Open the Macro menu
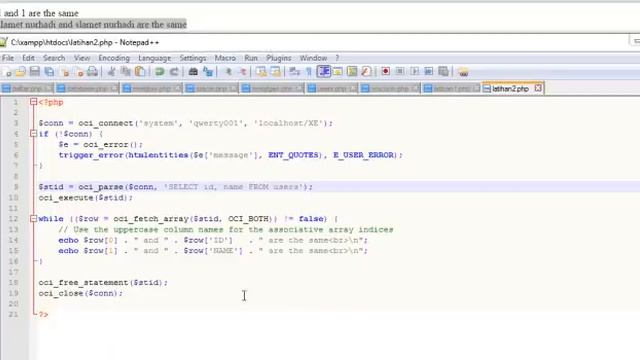 click(x=225, y=58)
